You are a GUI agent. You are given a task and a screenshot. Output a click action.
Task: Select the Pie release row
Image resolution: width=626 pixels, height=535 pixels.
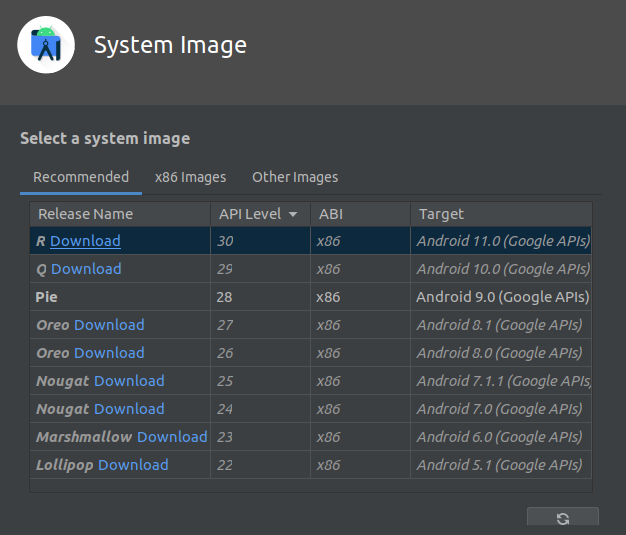click(x=311, y=297)
